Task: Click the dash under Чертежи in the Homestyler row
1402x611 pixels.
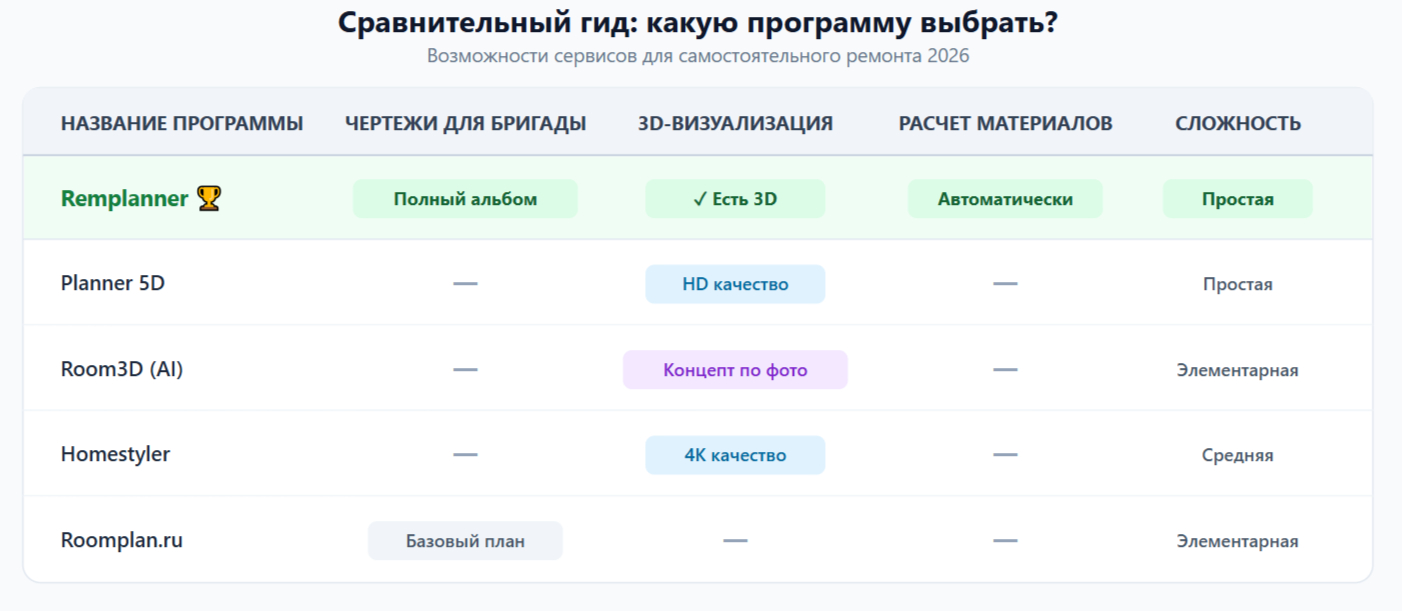Action: coord(465,455)
